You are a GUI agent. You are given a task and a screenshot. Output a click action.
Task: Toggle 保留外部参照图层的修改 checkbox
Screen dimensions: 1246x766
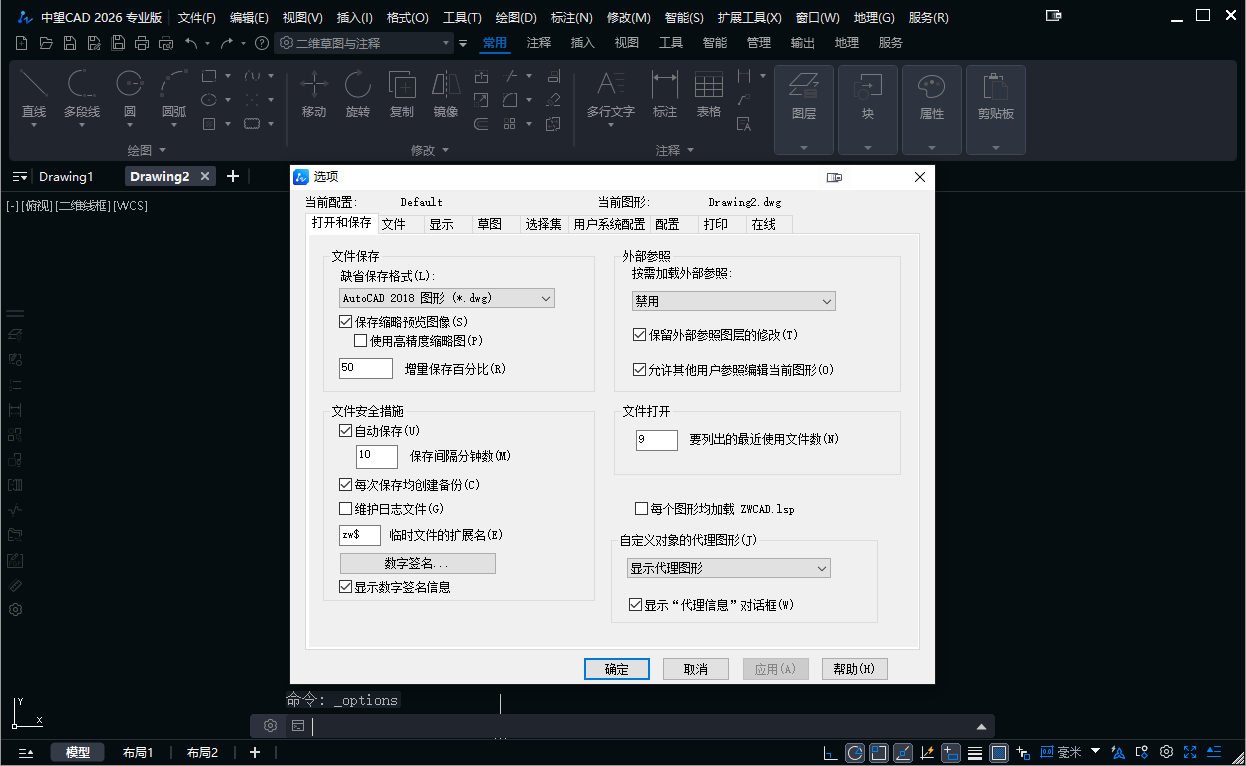click(640, 335)
